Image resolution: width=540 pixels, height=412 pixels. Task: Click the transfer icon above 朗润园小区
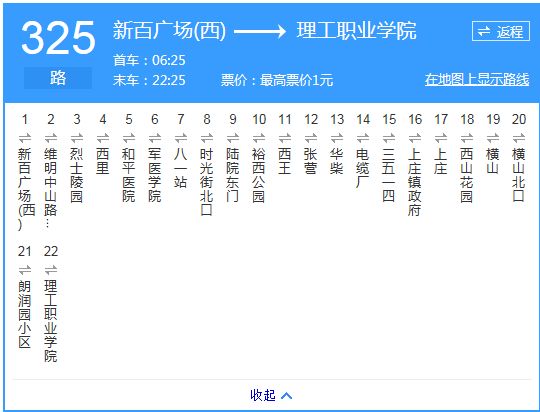[25, 270]
